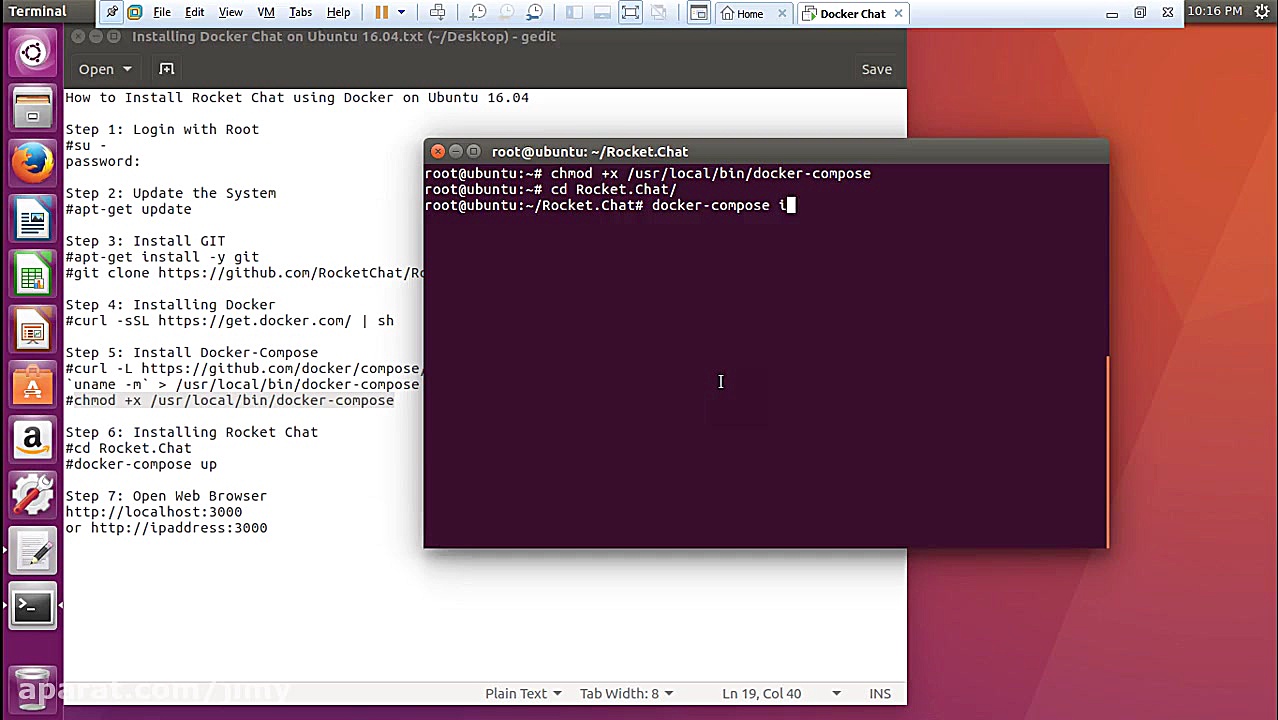Screen dimensions: 1278x720
Task: Open Ubuntu Dash search from launcher
Action: click(x=32, y=53)
